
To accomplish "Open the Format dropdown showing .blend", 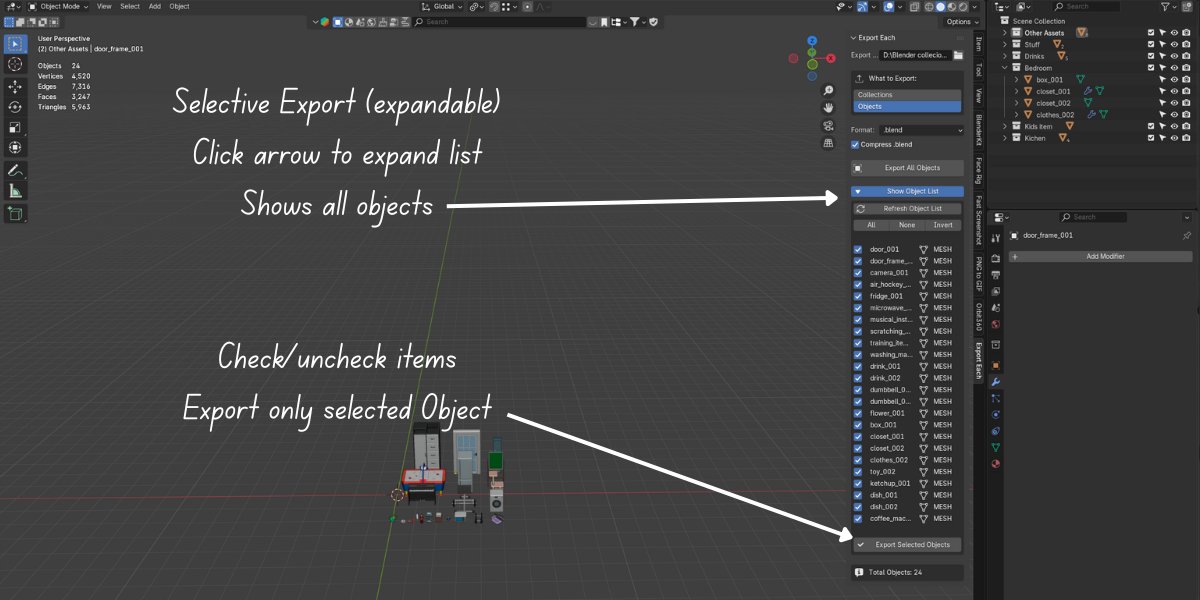I will pos(923,129).
